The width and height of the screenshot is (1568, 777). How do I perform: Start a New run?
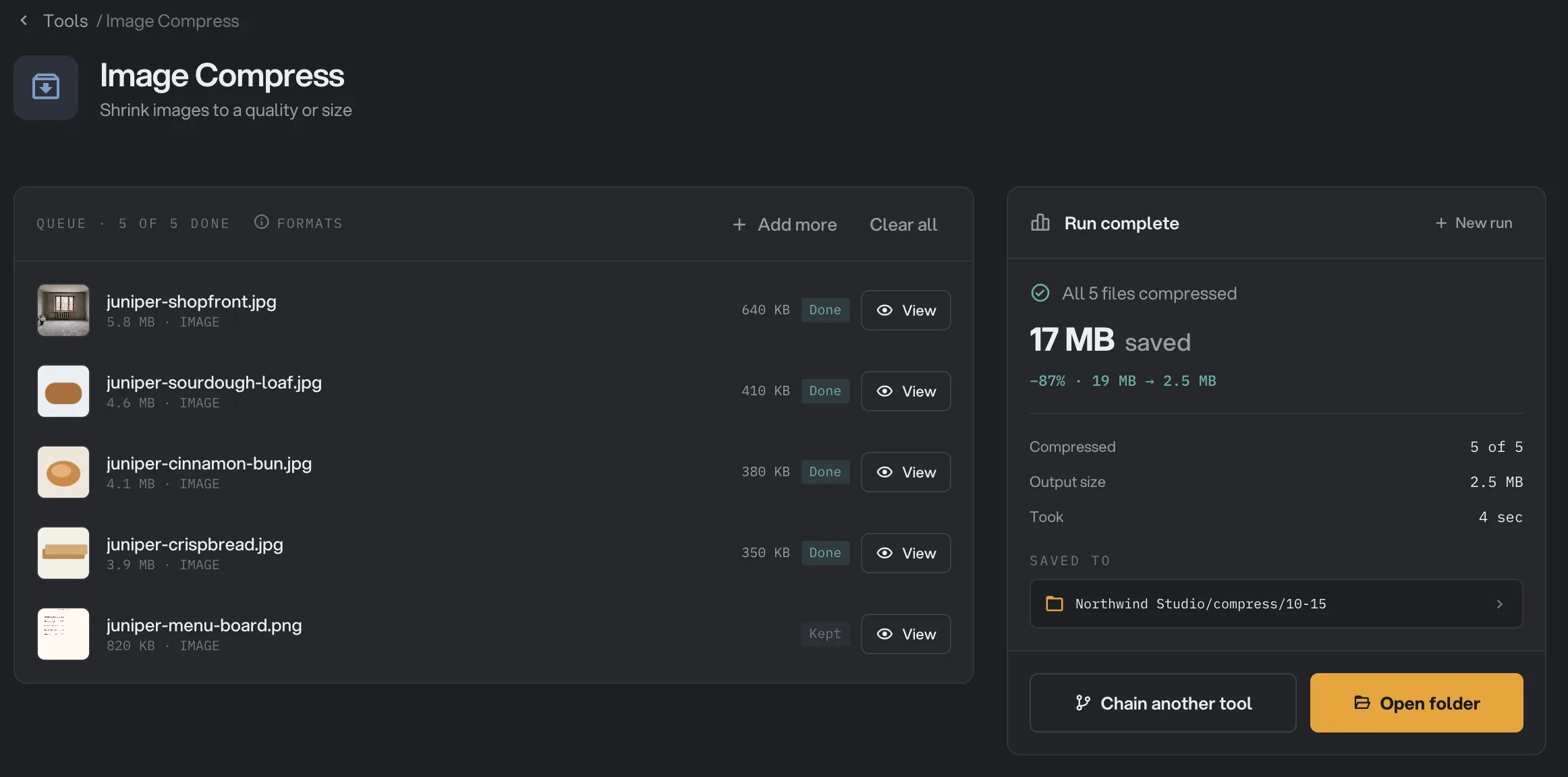(1474, 223)
